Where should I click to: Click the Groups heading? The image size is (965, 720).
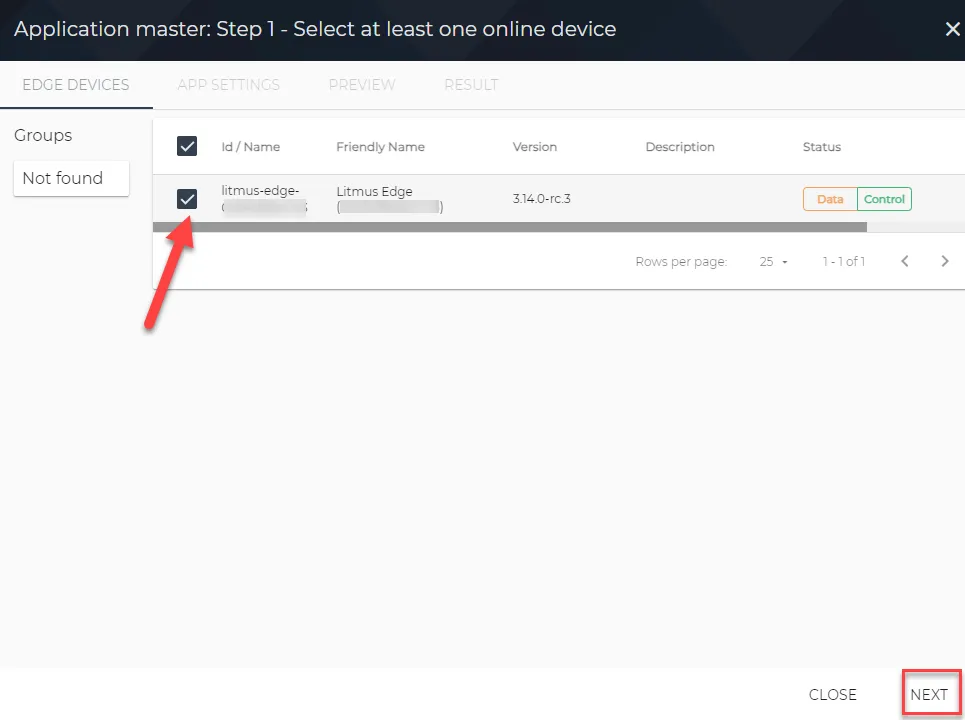coord(43,135)
